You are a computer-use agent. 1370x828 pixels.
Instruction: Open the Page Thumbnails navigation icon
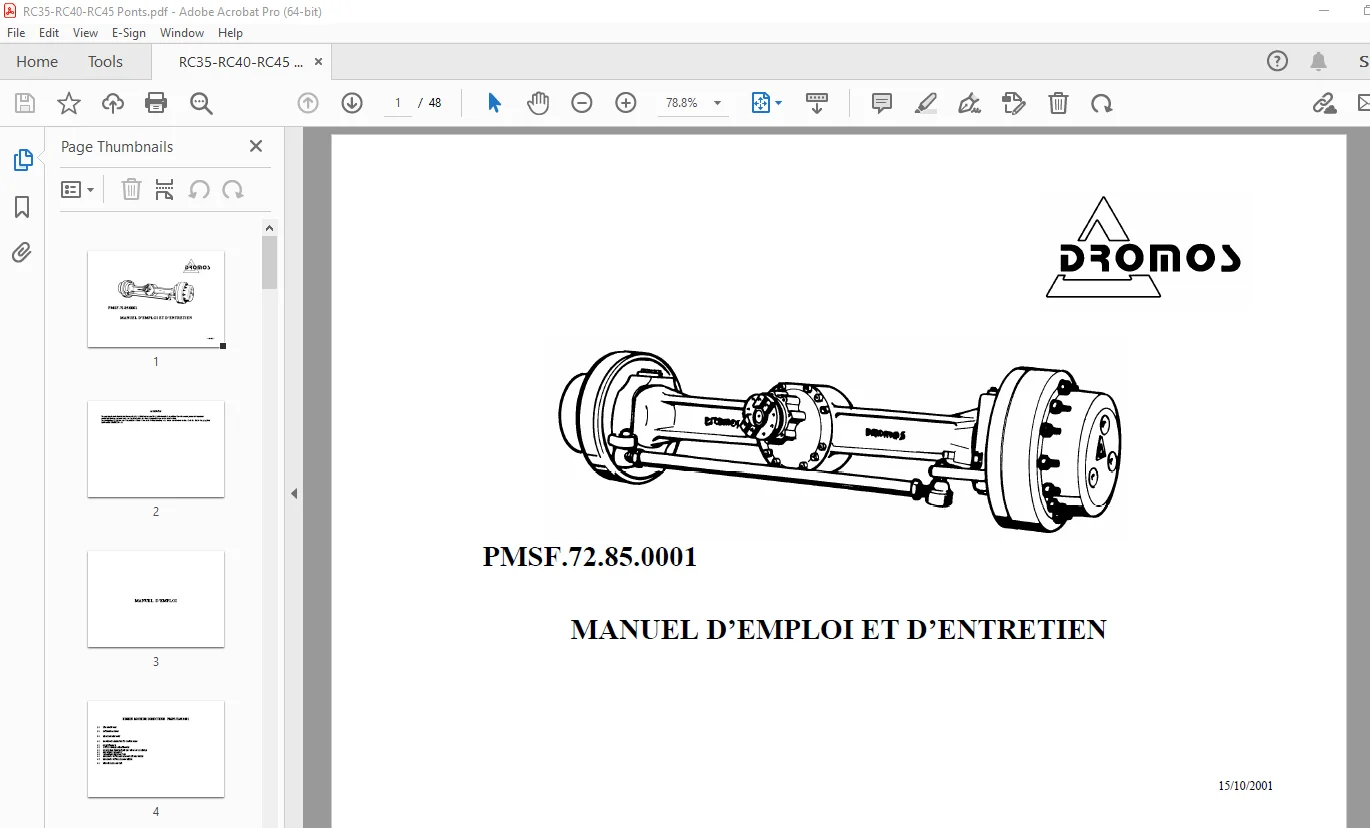click(x=22, y=160)
